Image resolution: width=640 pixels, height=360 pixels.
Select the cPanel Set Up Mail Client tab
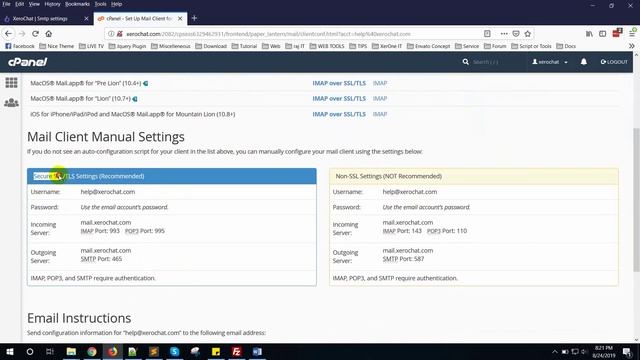click(139, 18)
